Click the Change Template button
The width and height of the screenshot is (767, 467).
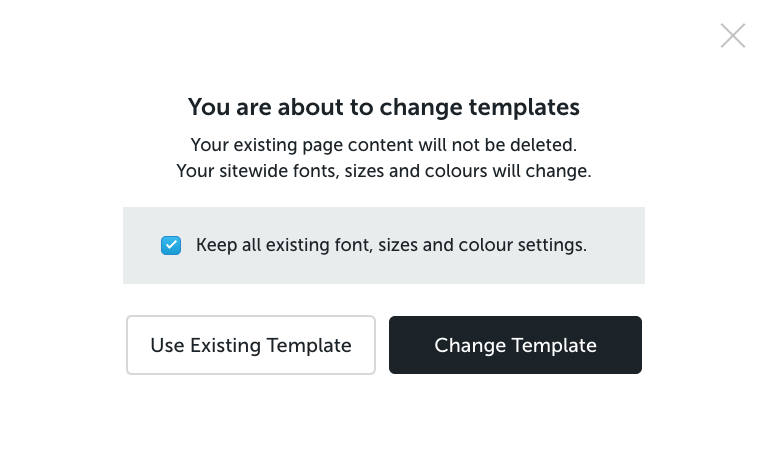click(x=515, y=345)
